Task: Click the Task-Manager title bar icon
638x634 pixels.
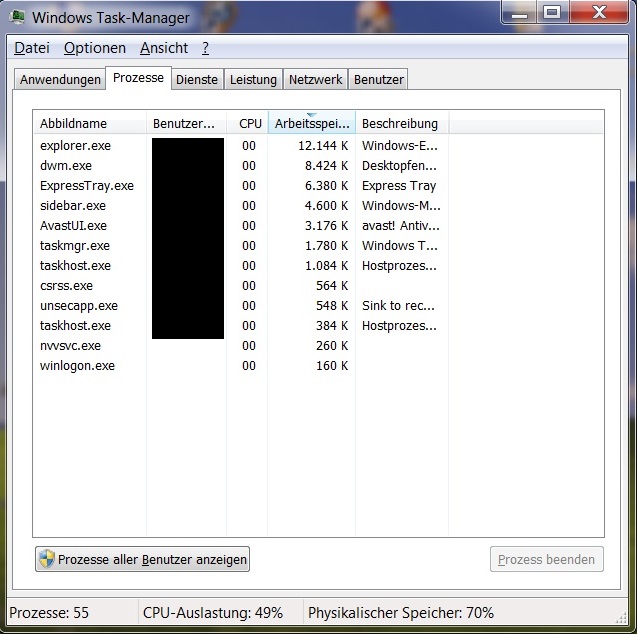Action: tap(17, 17)
